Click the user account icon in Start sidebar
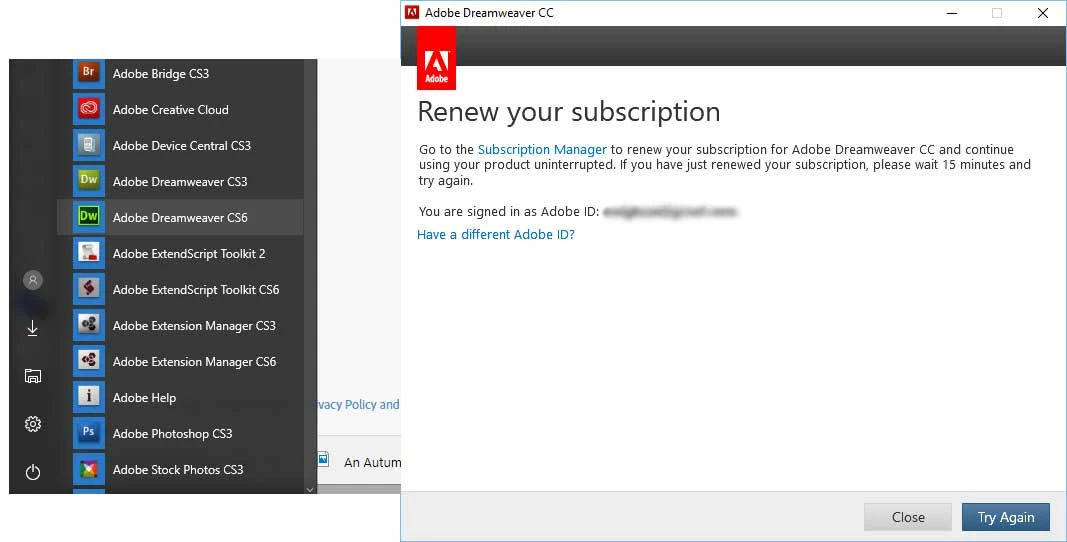This screenshot has width=1067, height=542. (33, 280)
